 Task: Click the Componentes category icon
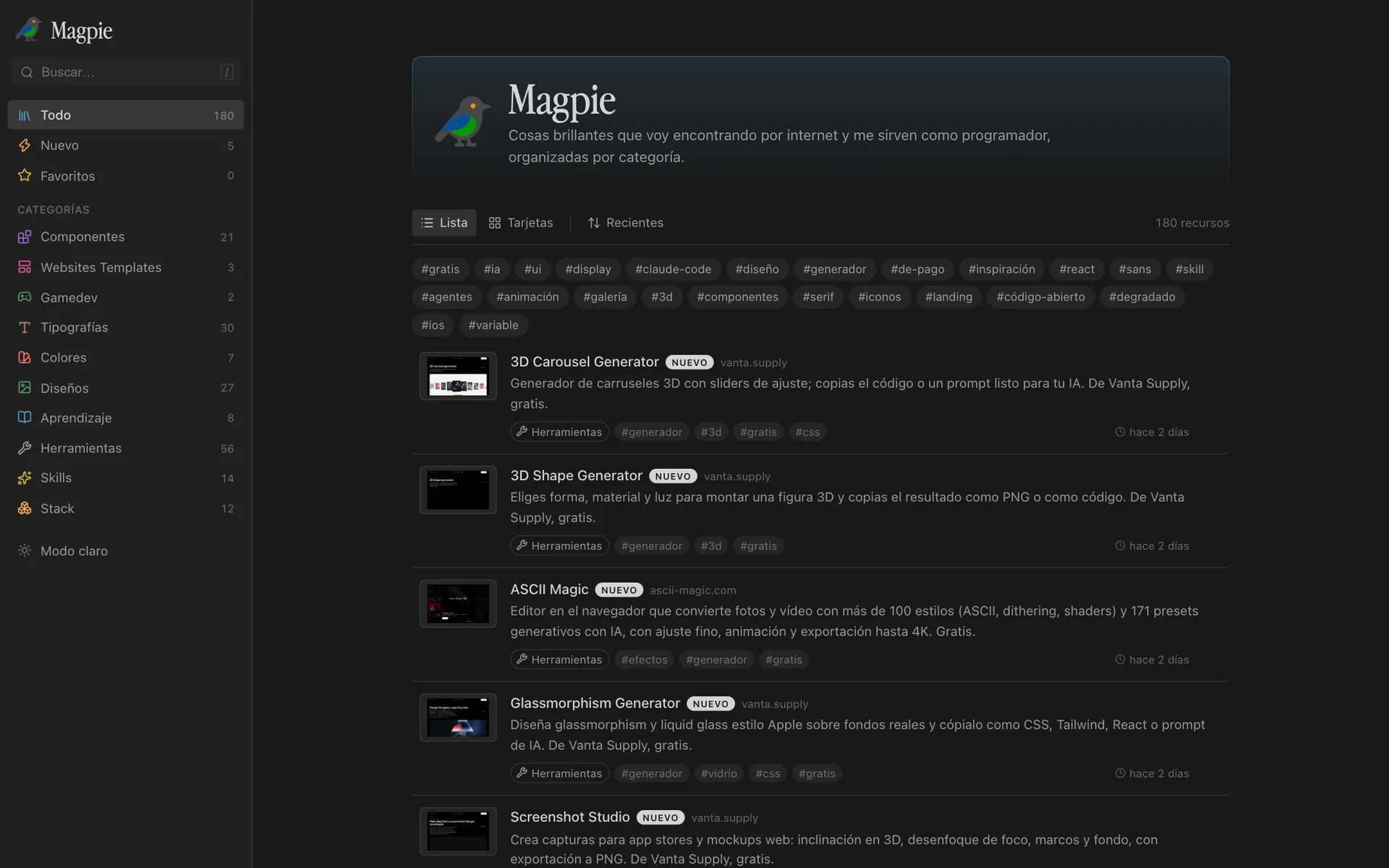pos(25,237)
